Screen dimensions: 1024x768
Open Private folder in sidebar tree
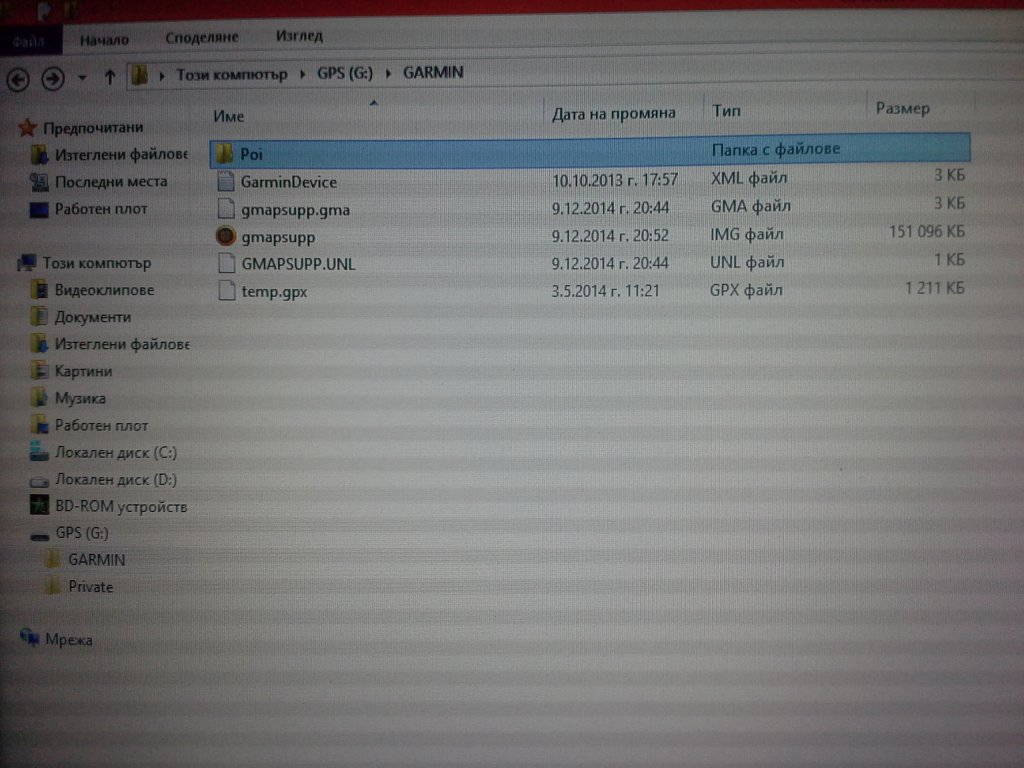pos(91,587)
